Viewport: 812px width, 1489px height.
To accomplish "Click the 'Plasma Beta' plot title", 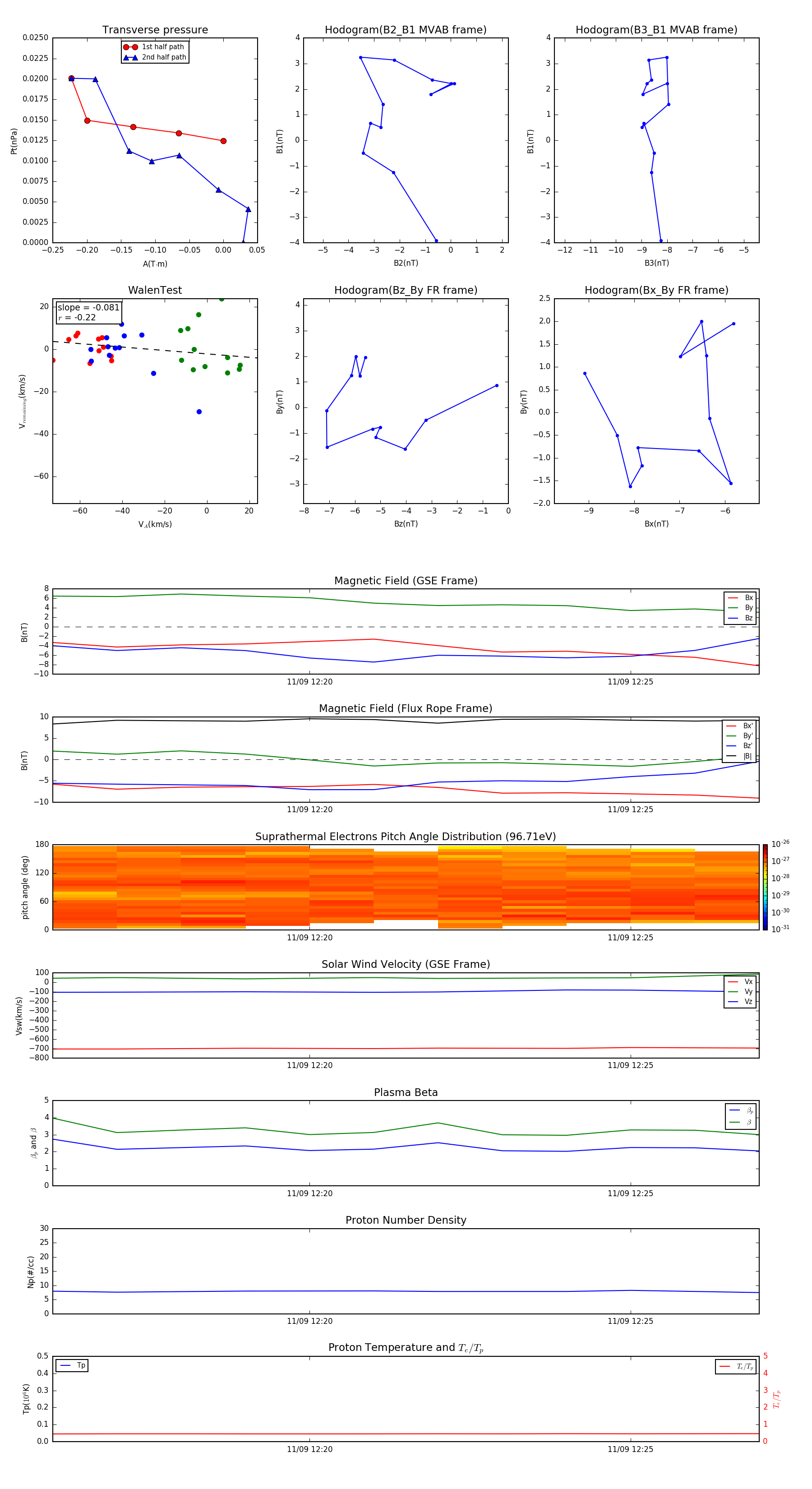I will tap(406, 1092).
